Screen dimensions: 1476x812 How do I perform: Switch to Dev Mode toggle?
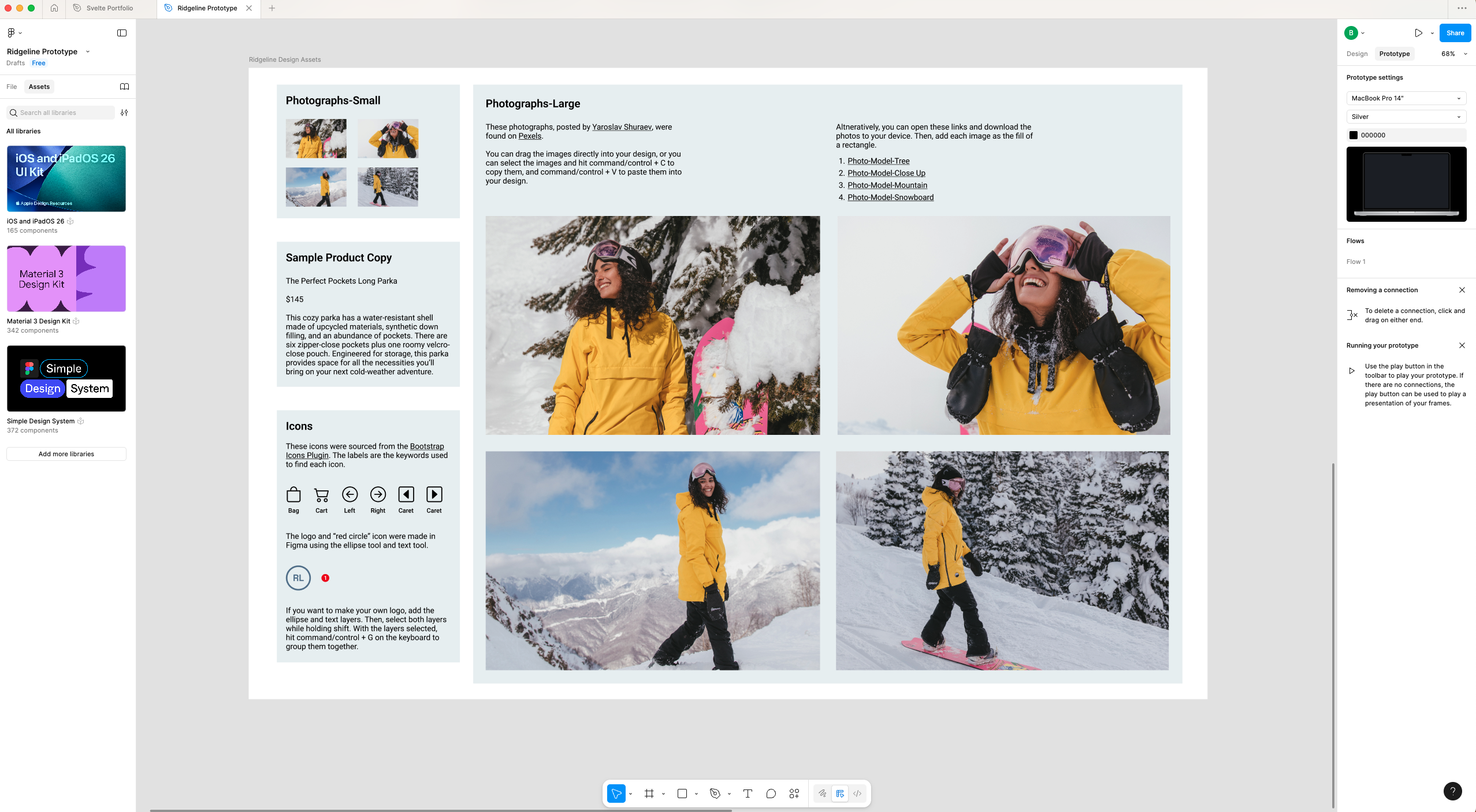[x=857, y=794]
